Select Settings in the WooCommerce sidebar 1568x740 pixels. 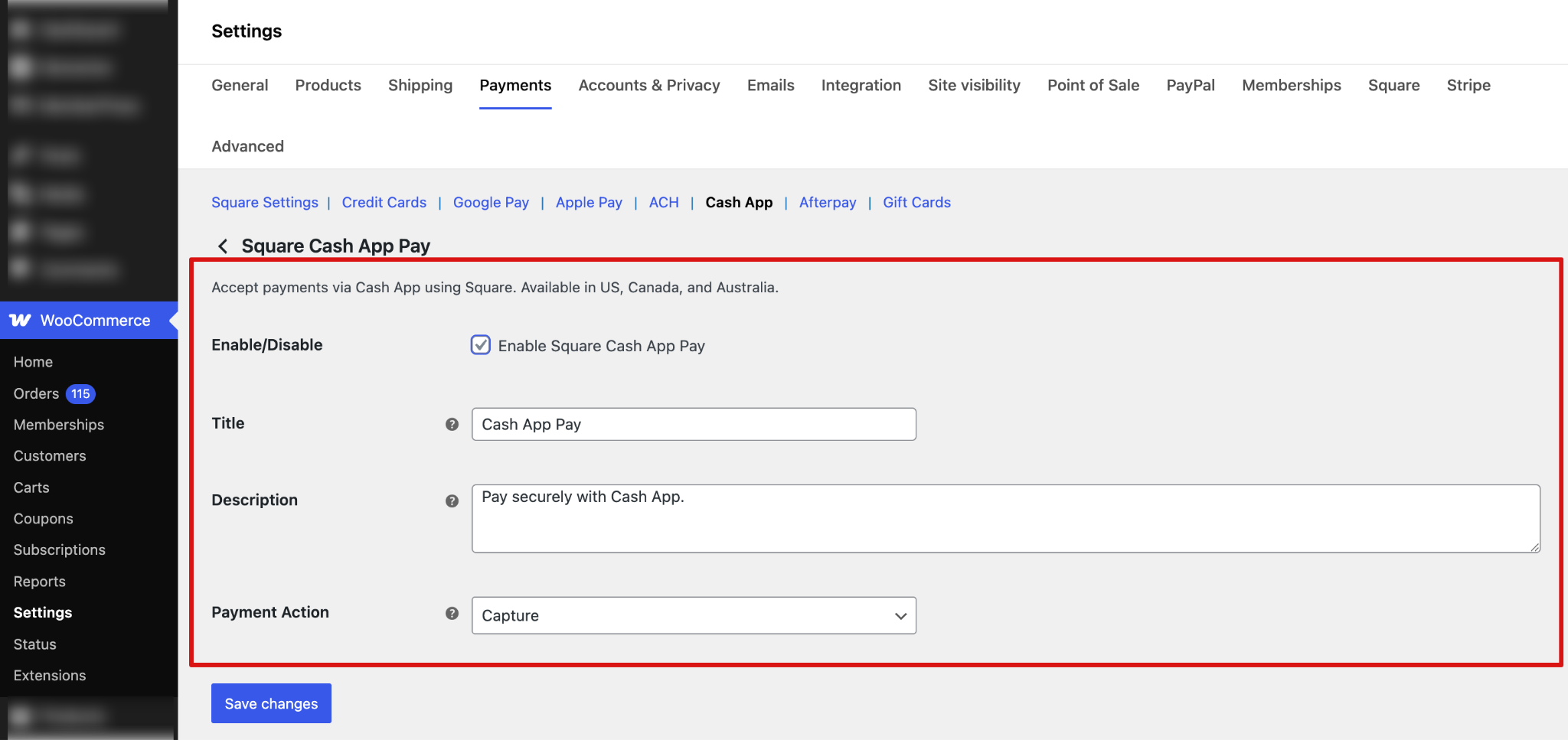tap(43, 612)
